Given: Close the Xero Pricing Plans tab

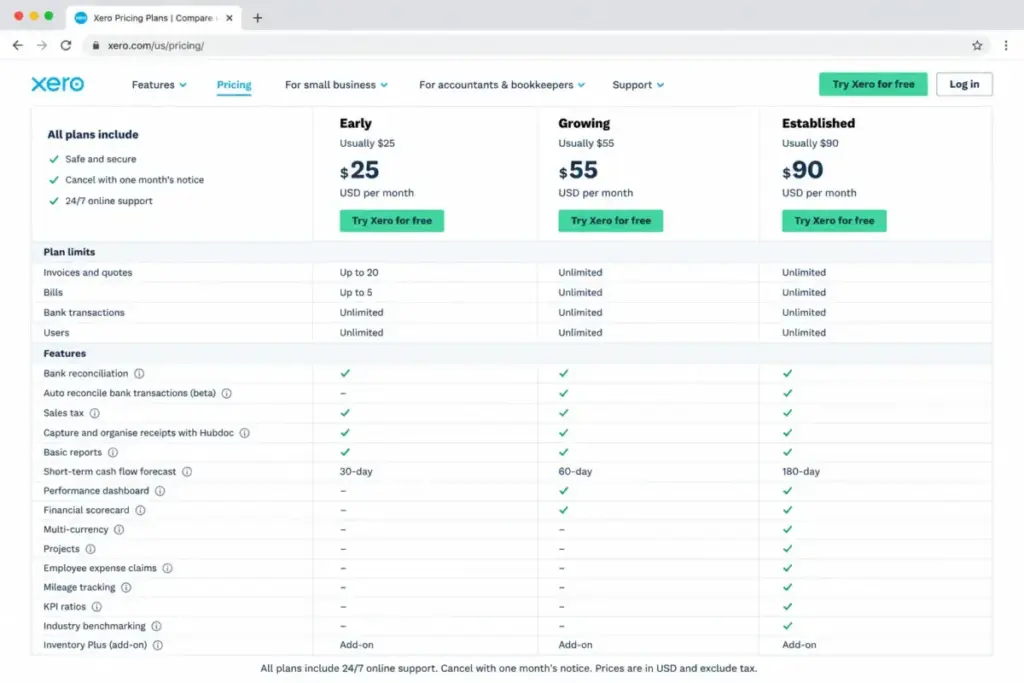Looking at the screenshot, I should 229,18.
